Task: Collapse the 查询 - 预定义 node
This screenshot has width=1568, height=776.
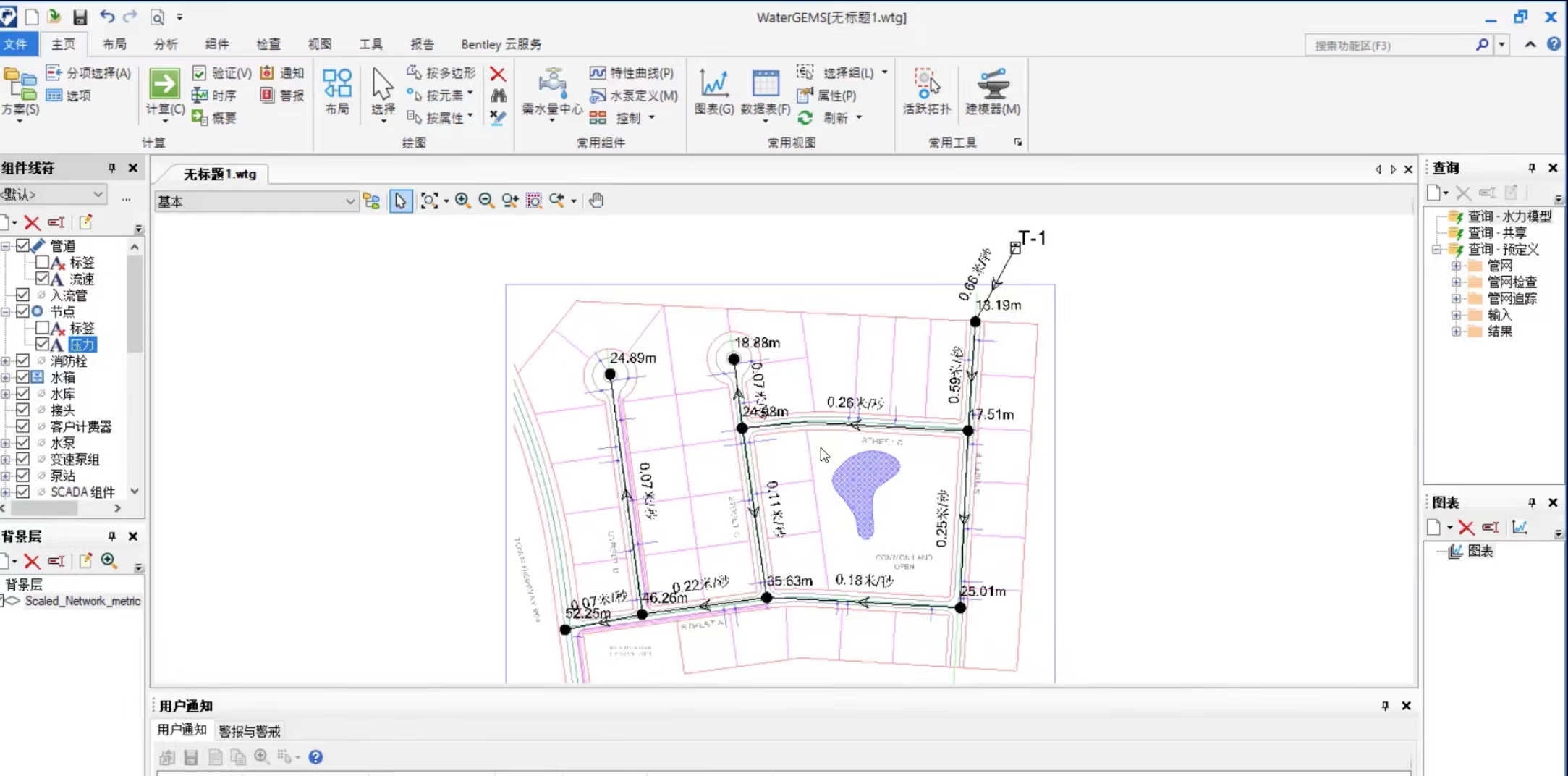Action: (x=1437, y=249)
